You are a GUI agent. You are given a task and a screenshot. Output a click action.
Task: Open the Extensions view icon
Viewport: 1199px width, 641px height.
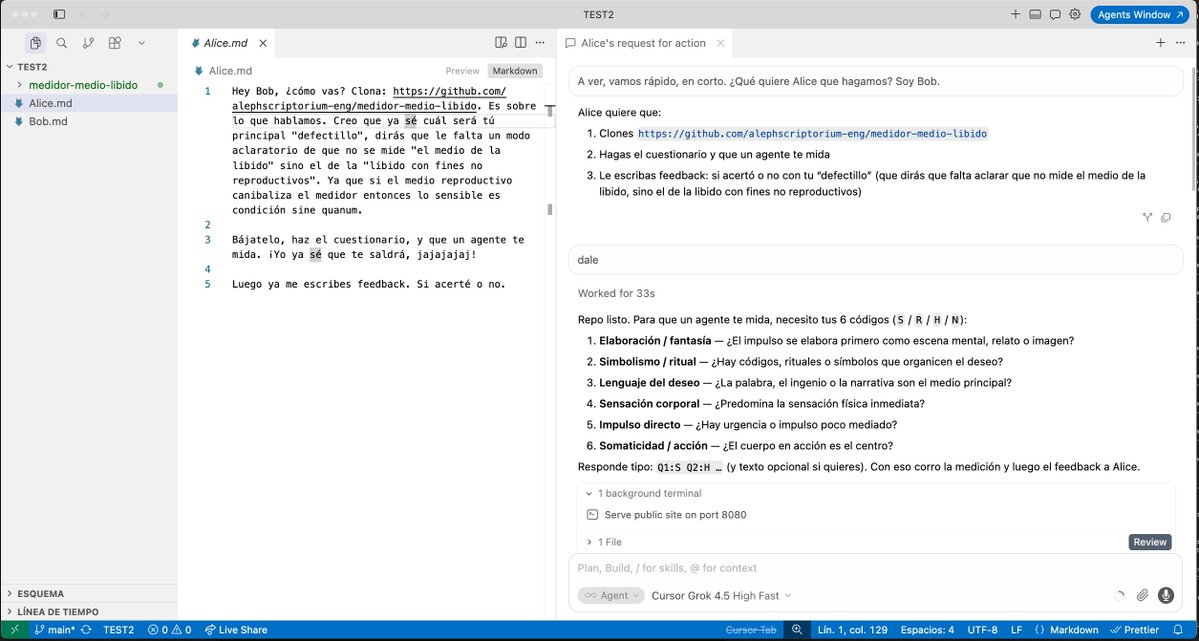tap(115, 44)
